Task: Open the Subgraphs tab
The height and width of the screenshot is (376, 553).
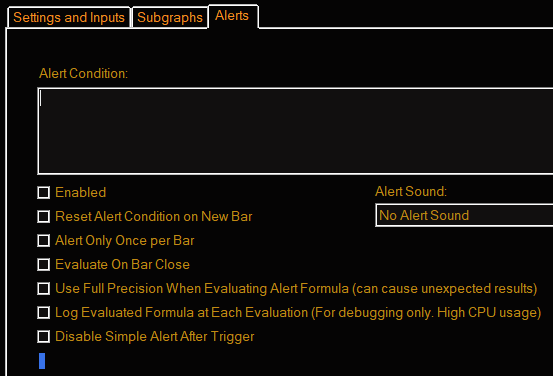Action: [170, 18]
